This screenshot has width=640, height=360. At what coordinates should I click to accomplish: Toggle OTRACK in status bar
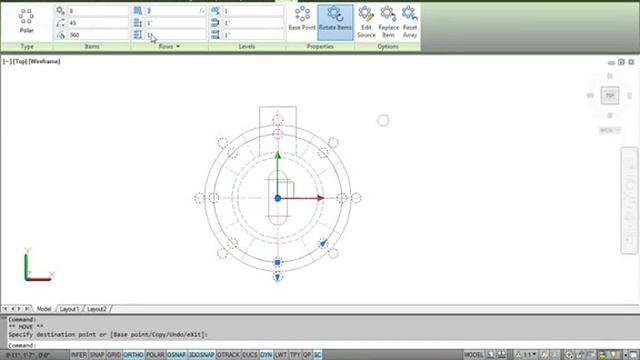click(229, 355)
